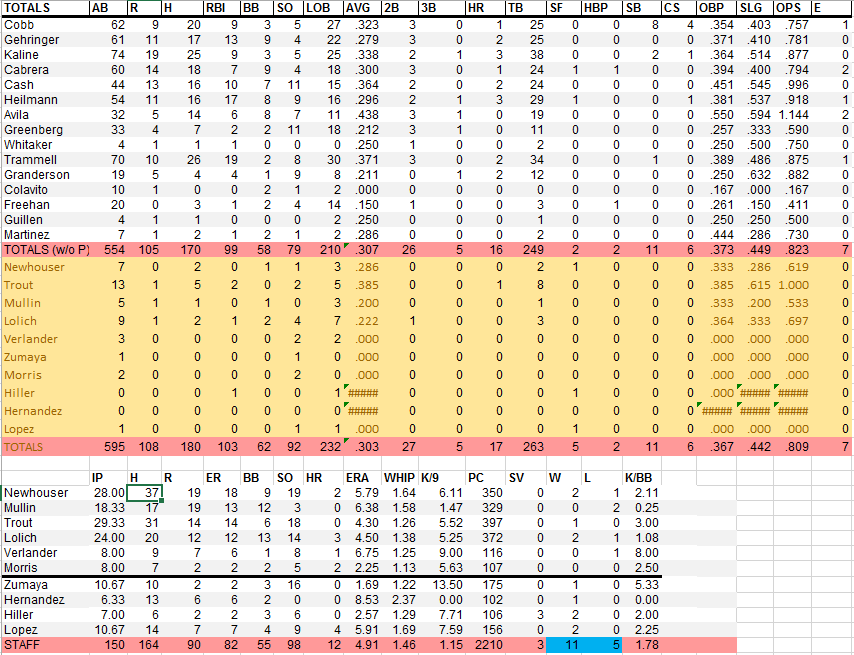Click the ERA pitching column header
The height and width of the screenshot is (655, 854).
pyautogui.click(x=357, y=478)
